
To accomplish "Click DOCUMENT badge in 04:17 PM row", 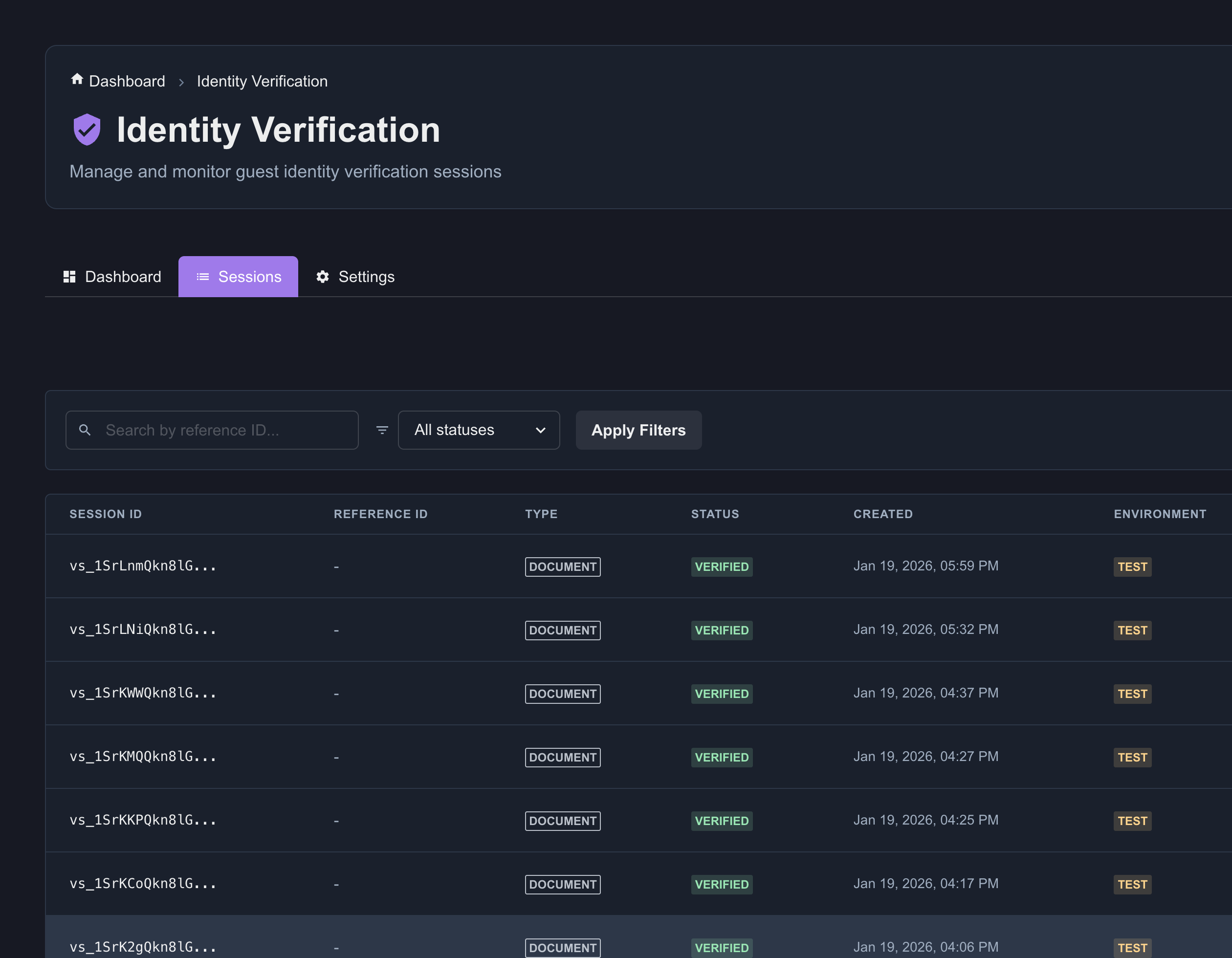I will click(563, 884).
